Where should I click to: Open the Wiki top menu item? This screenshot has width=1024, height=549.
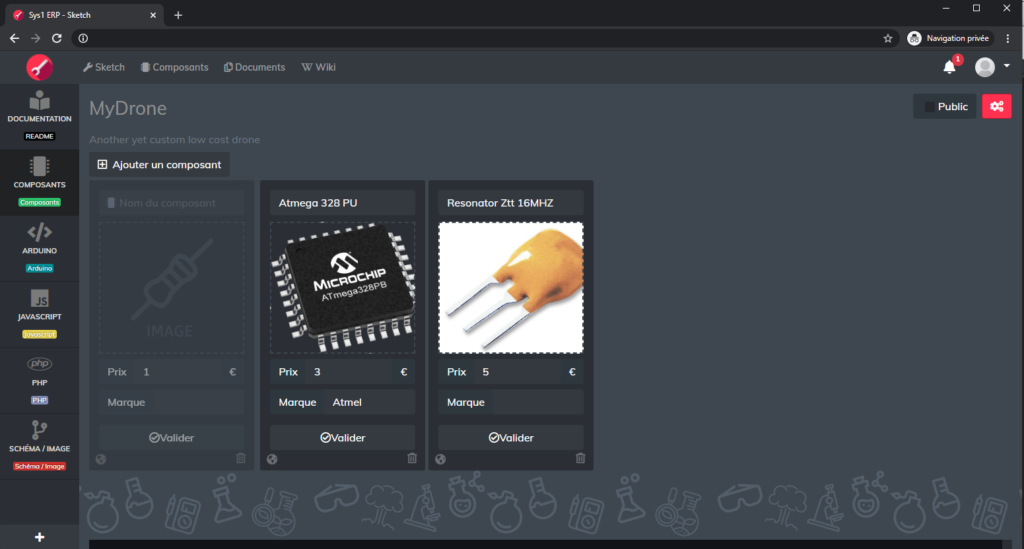(x=318, y=67)
